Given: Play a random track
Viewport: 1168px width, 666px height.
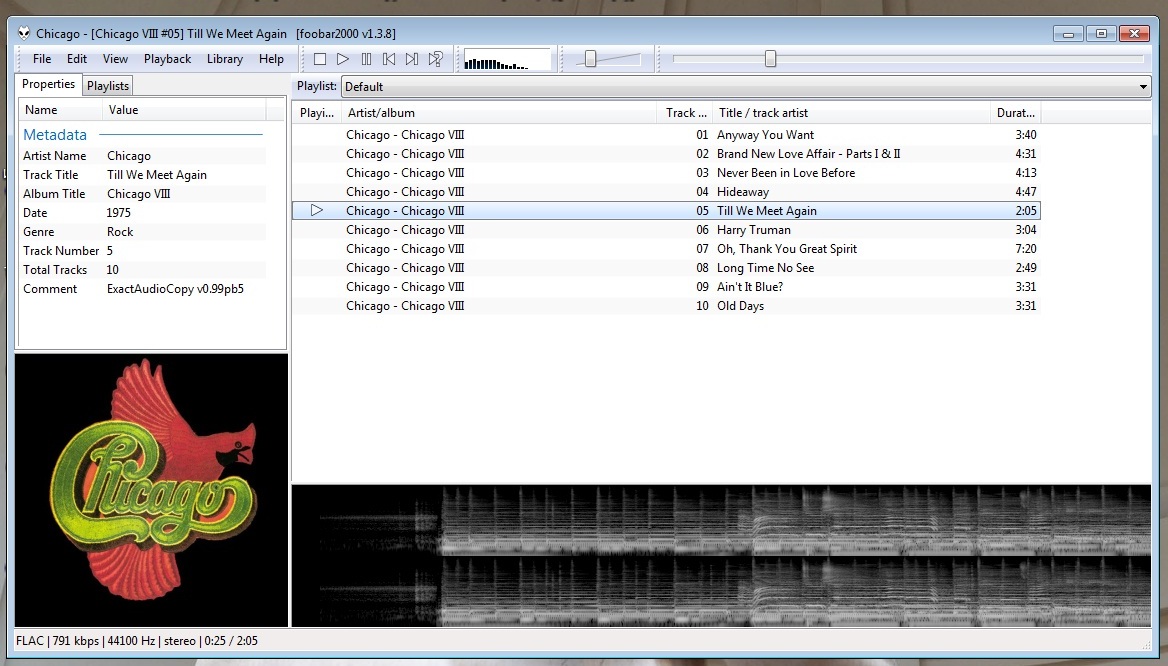Looking at the screenshot, I should [436, 59].
